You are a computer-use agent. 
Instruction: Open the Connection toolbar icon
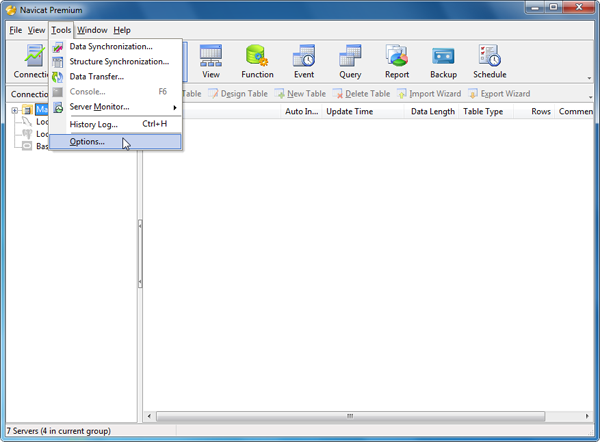[x=35, y=55]
